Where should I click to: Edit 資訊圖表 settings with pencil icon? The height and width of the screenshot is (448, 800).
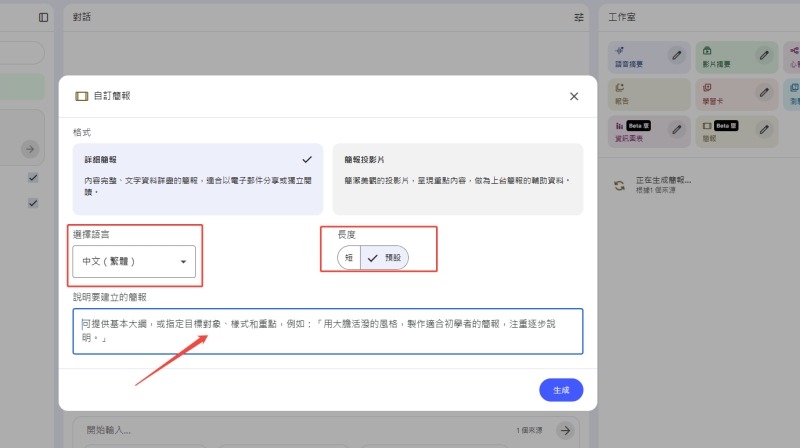677,130
